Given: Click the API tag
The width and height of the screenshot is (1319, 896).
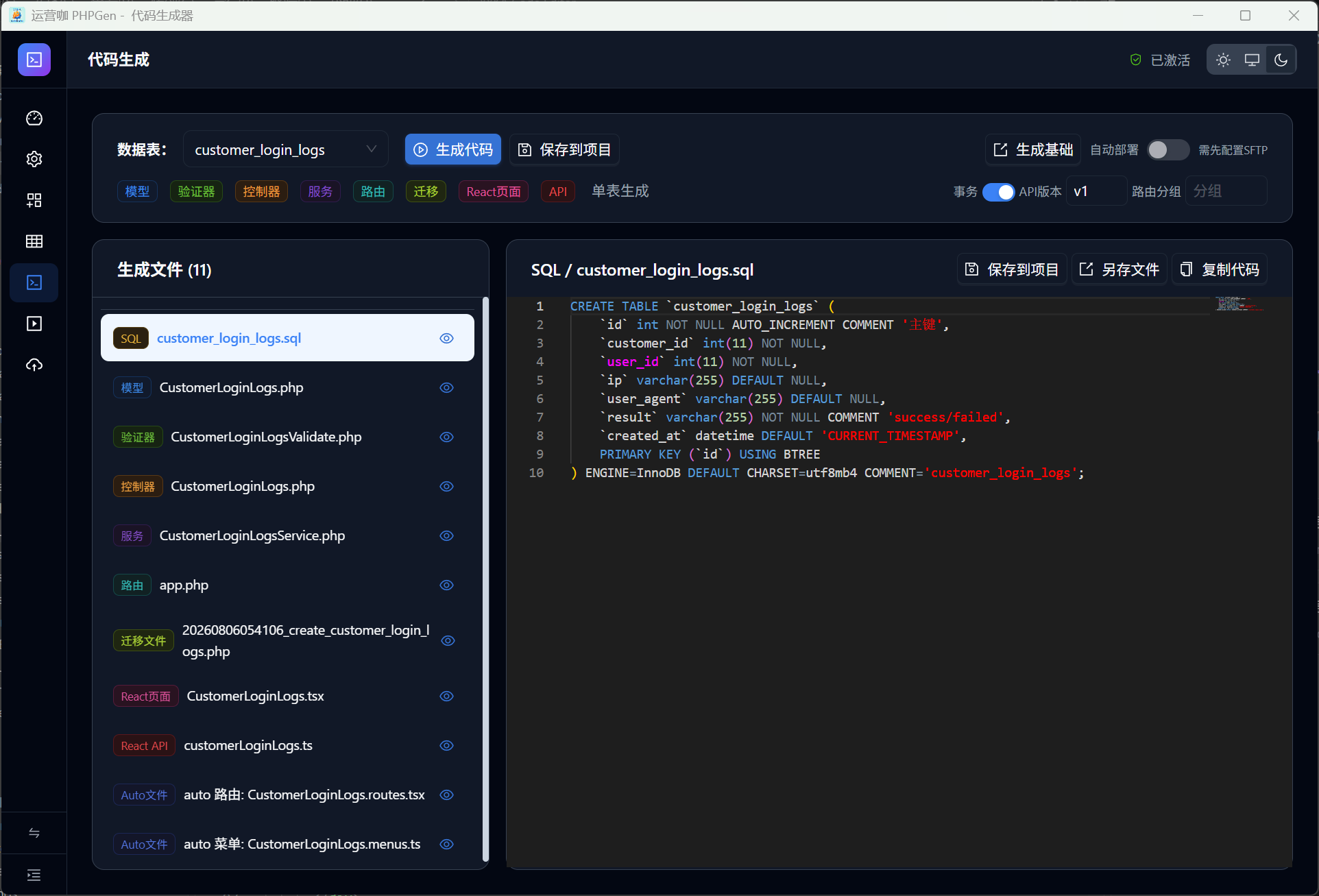Looking at the screenshot, I should [558, 192].
